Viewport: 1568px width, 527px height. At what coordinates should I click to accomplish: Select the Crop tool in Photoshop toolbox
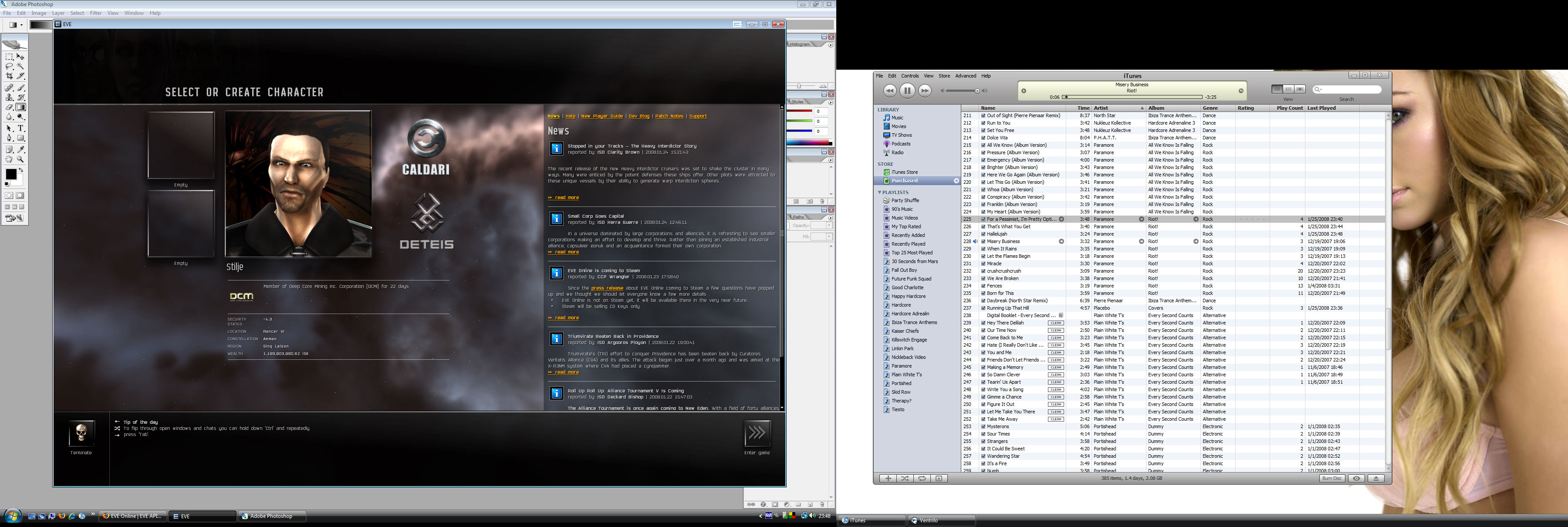tap(9, 76)
